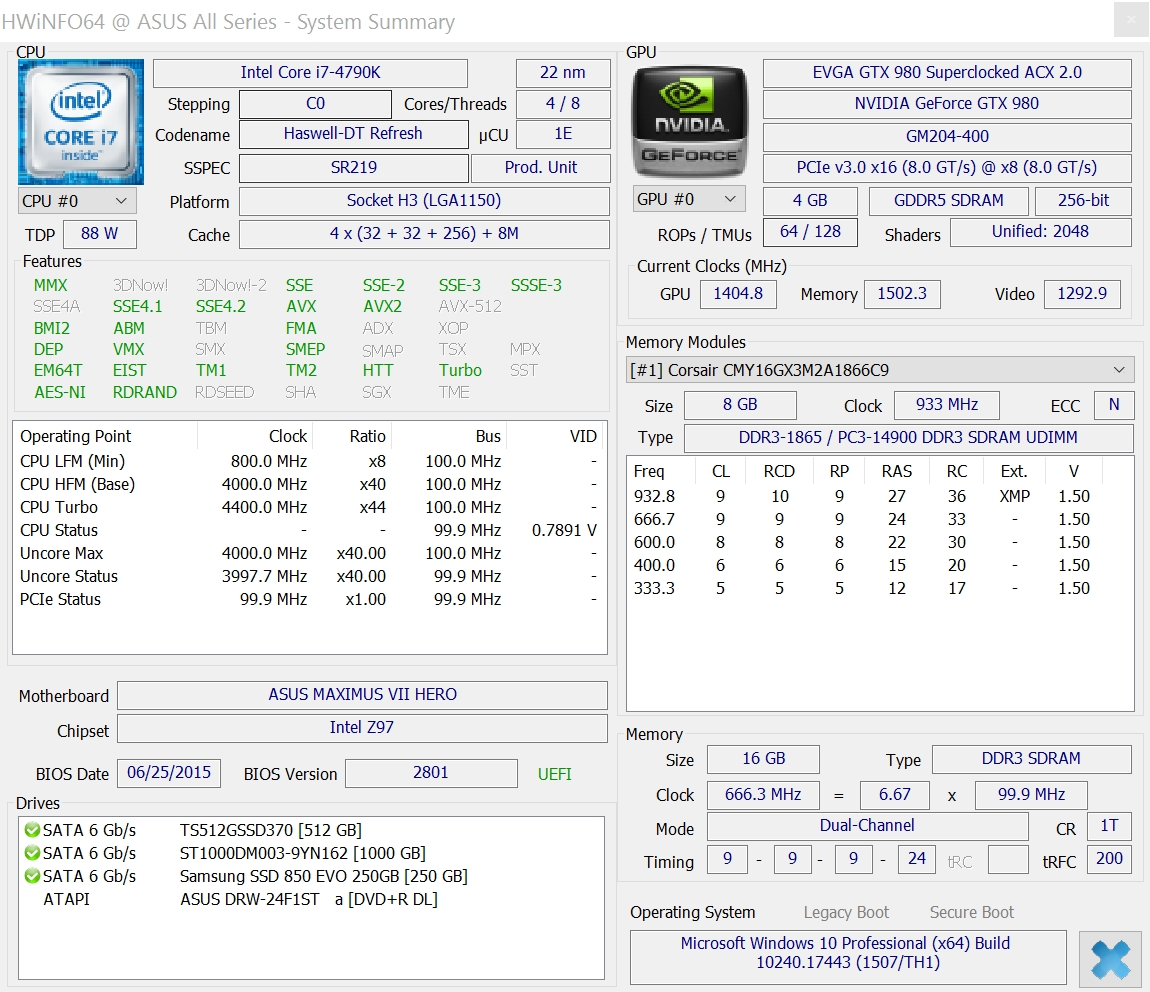Image resolution: width=1150 pixels, height=992 pixels.
Task: Click the AVX2 feature flag
Action: 382,306
